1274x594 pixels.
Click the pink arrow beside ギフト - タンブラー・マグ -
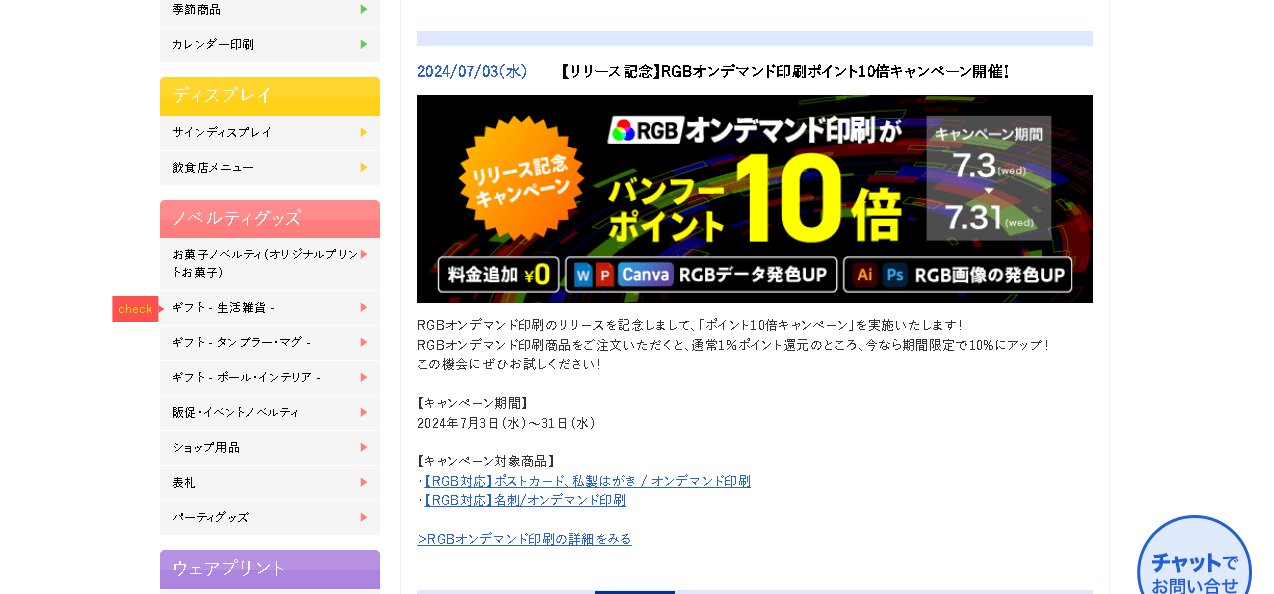click(364, 342)
